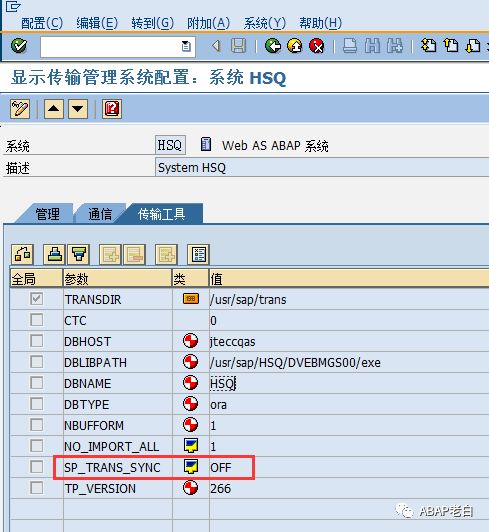Click the Find Next binoculars icon
The width and height of the screenshot is (489, 532).
(x=395, y=45)
